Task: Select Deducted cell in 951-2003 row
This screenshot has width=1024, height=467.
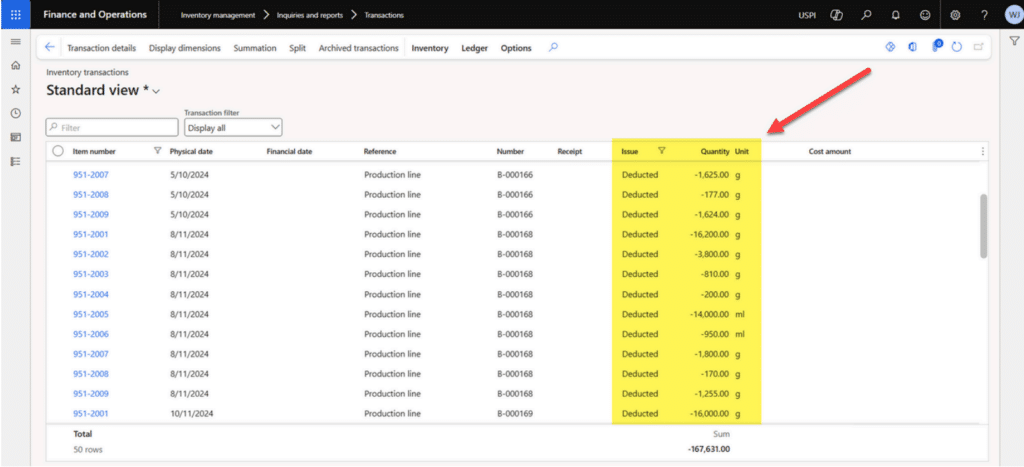Action: (640, 274)
